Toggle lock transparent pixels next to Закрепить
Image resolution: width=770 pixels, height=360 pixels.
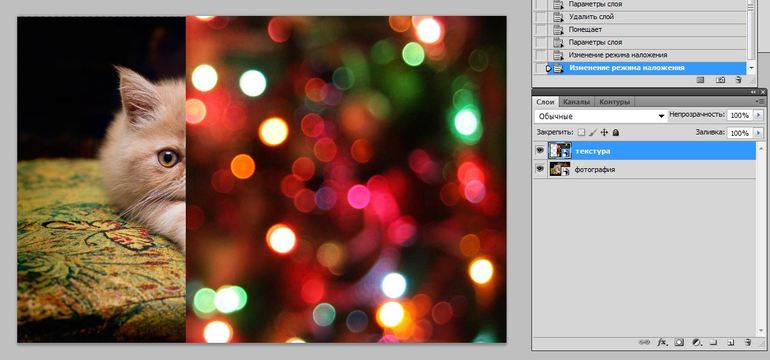click(x=581, y=133)
